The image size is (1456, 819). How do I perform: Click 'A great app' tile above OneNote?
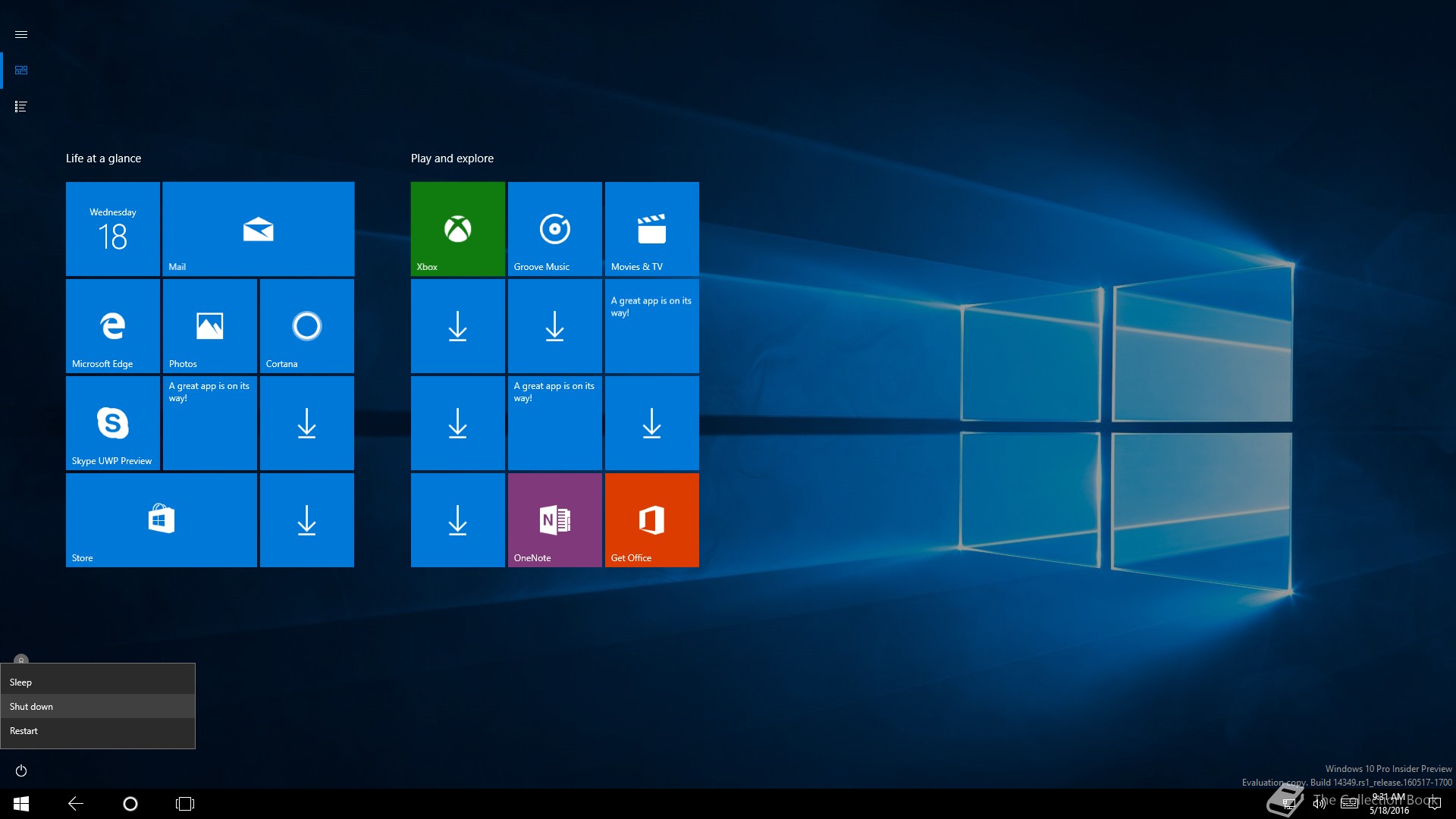pyautogui.click(x=555, y=423)
